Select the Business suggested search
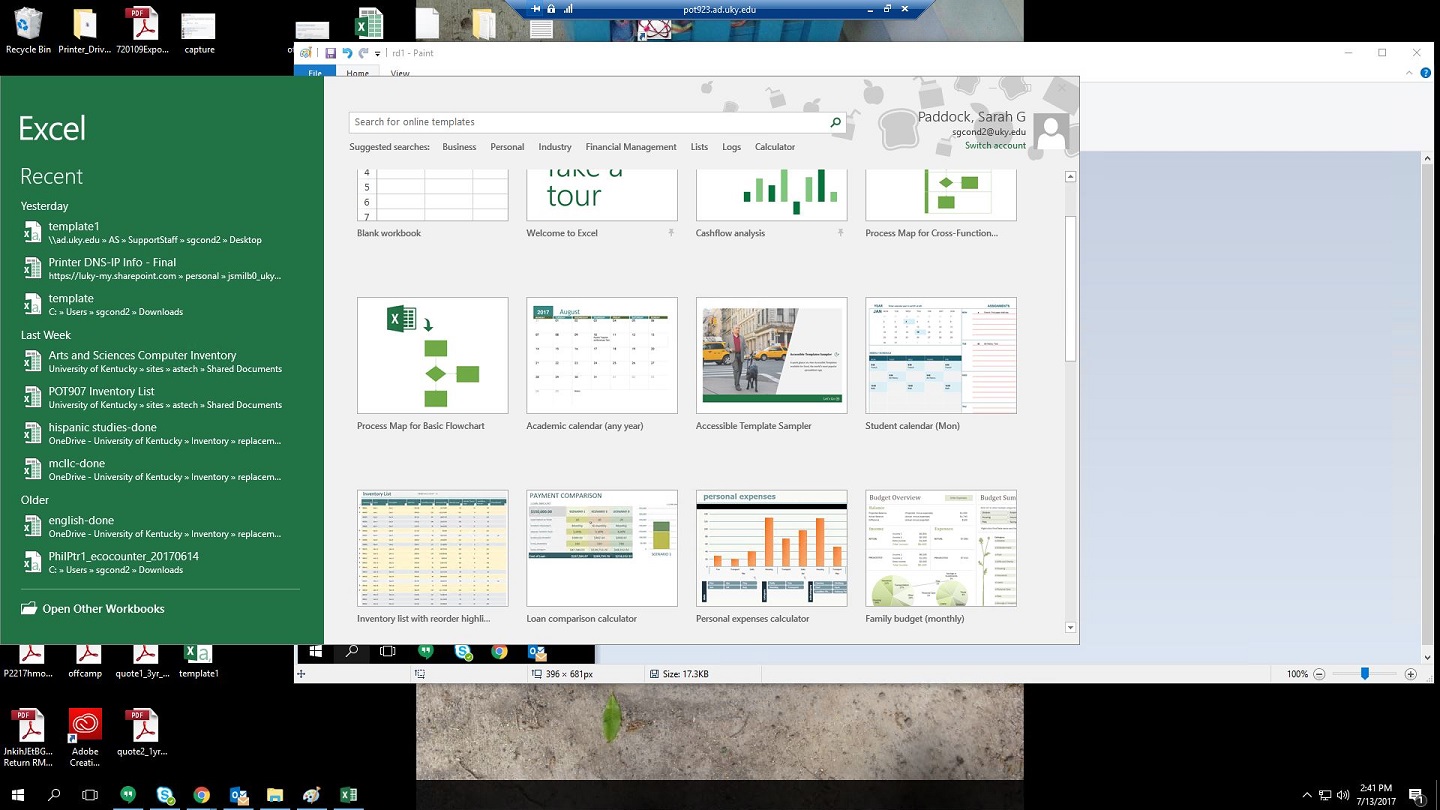Image resolution: width=1440 pixels, height=810 pixels. pyautogui.click(x=459, y=147)
